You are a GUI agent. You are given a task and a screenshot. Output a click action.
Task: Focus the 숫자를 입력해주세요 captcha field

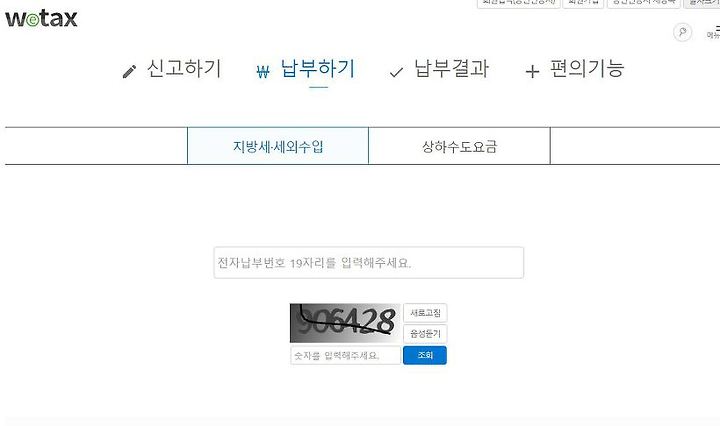click(x=346, y=355)
